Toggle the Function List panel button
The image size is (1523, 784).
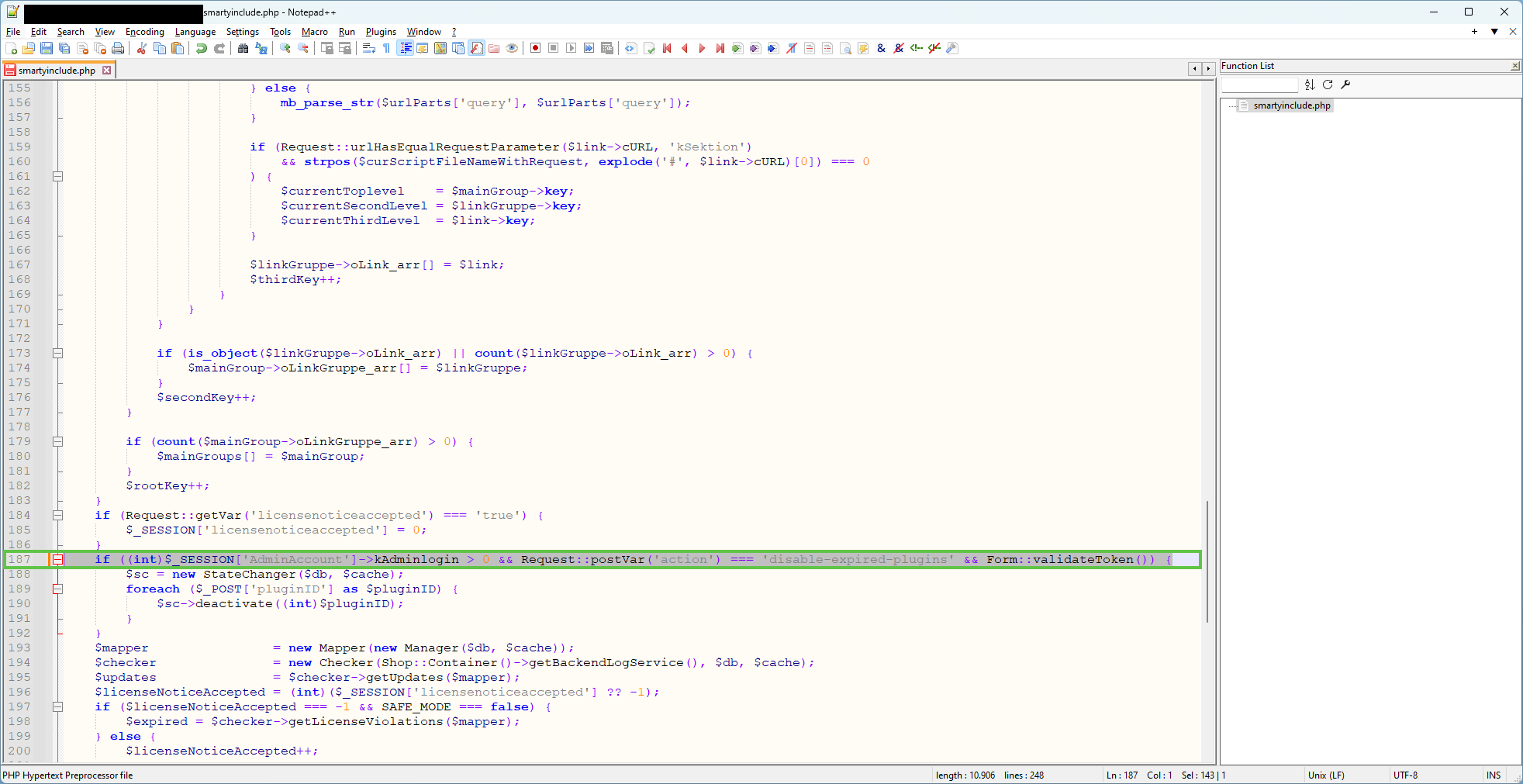coord(476,48)
